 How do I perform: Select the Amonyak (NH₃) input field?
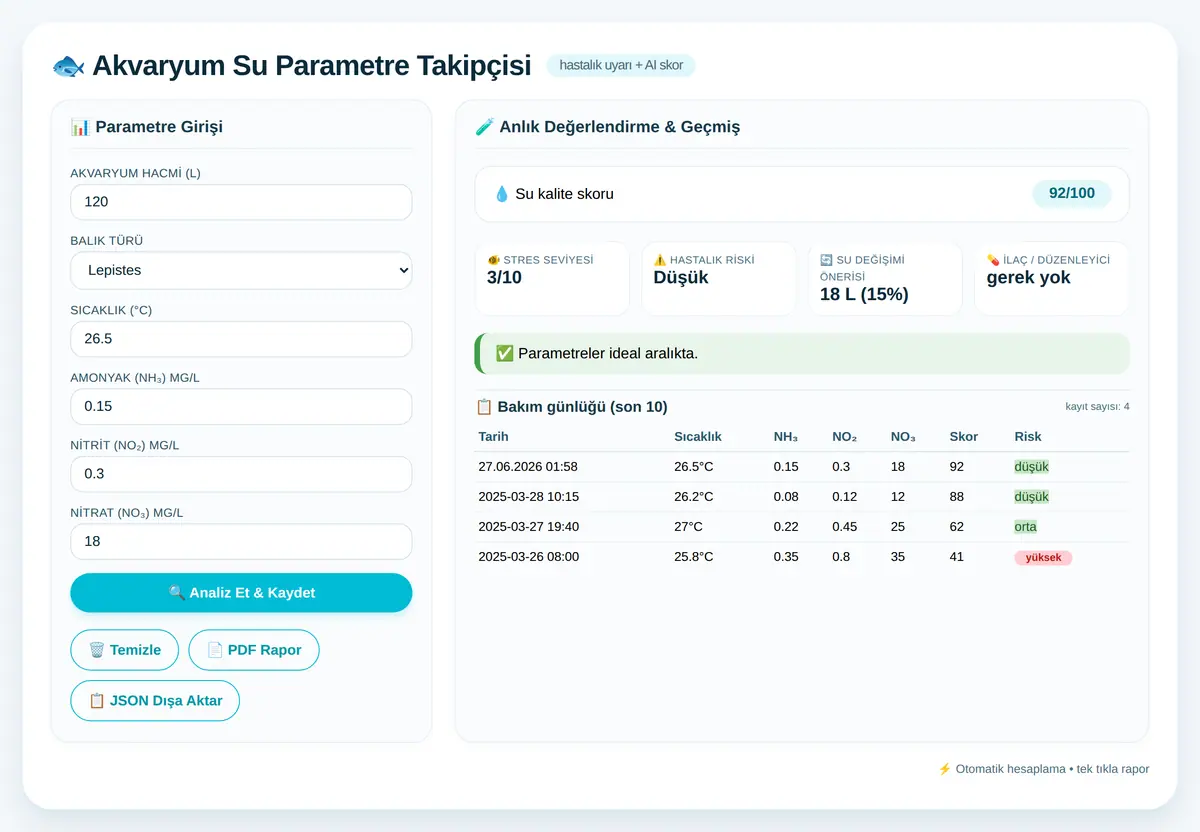pos(241,407)
